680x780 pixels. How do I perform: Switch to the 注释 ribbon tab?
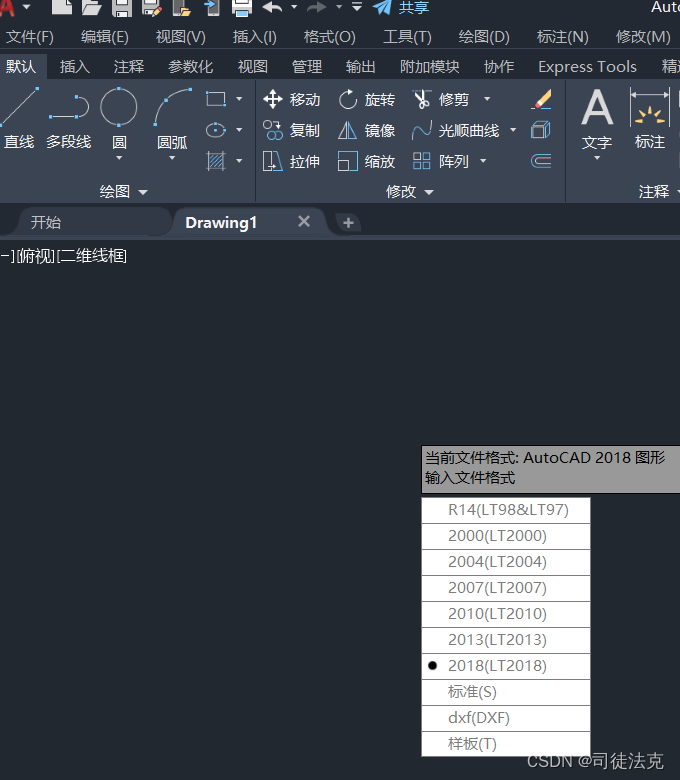point(129,67)
